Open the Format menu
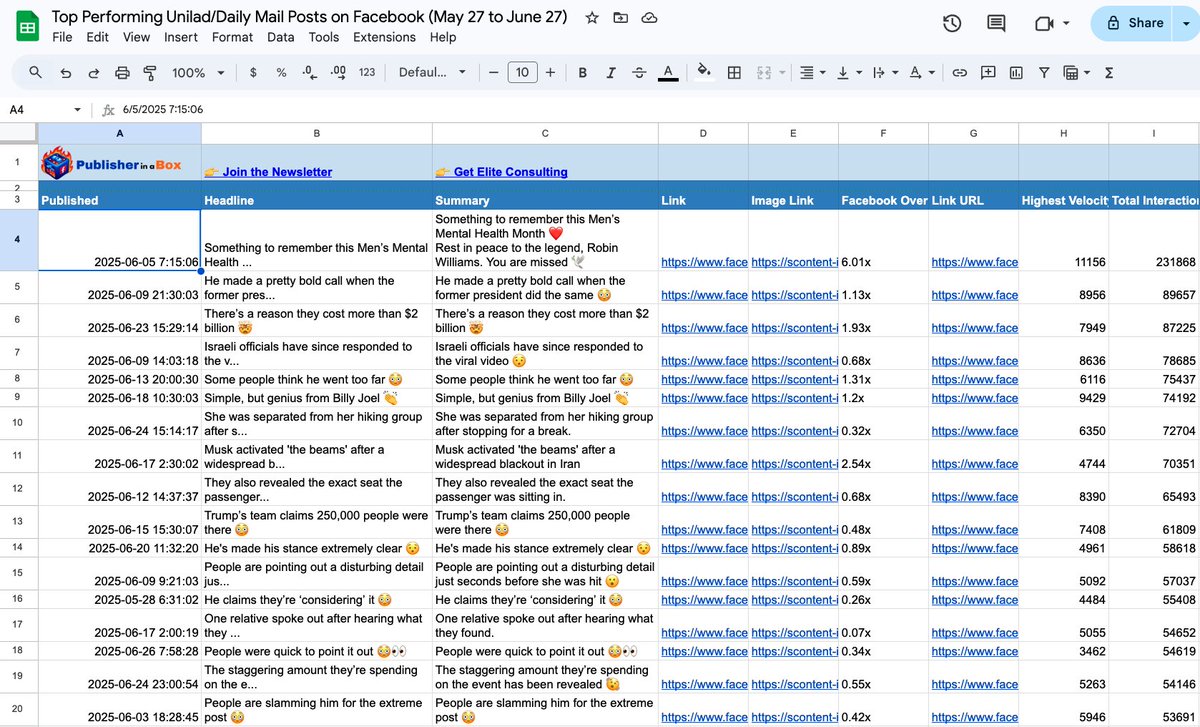 pyautogui.click(x=232, y=37)
